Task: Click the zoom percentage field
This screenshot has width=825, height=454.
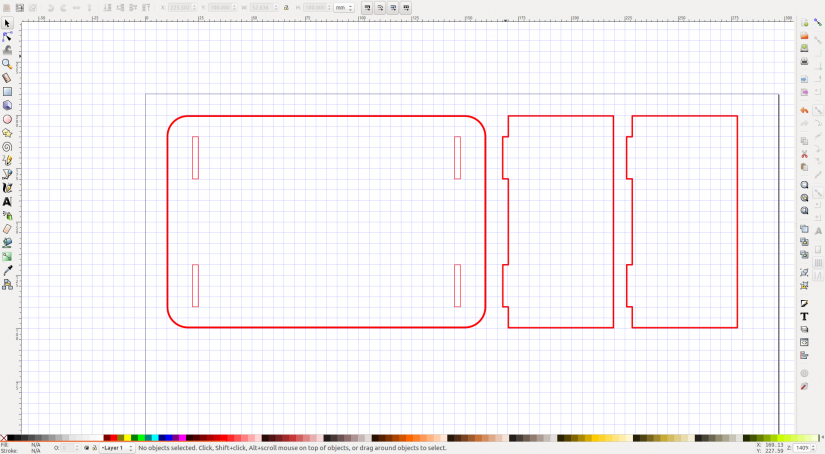Action: click(802, 448)
